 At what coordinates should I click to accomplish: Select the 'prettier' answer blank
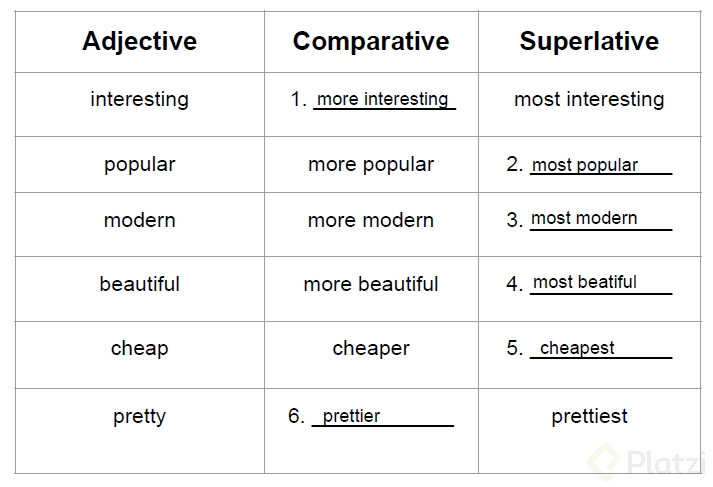tap(382, 416)
